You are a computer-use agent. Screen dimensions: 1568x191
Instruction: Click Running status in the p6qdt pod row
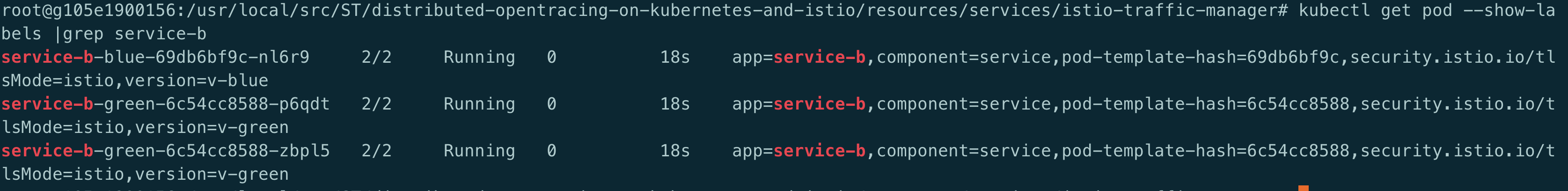click(480, 104)
